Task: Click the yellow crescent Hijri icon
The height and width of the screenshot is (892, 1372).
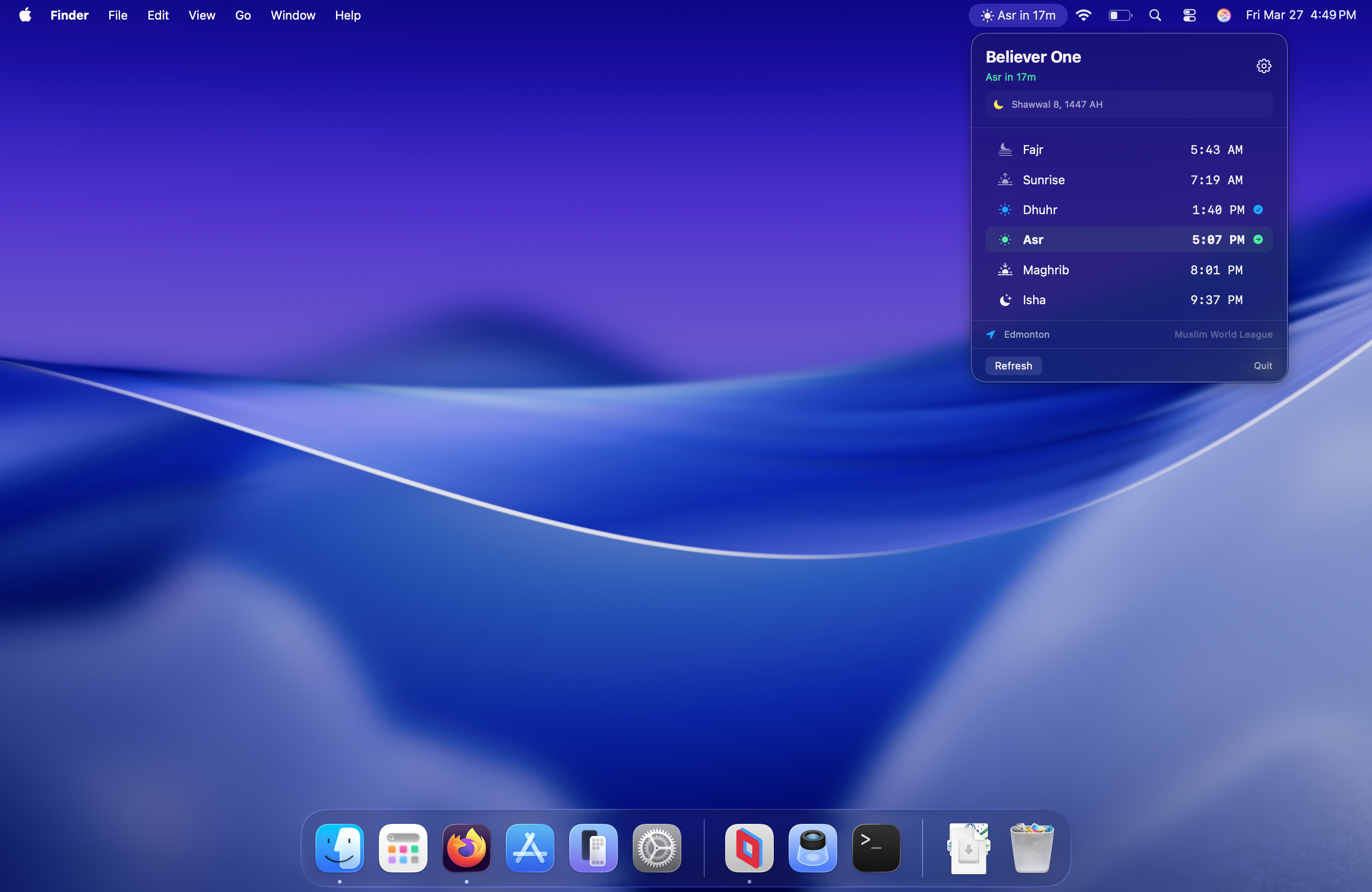Action: tap(999, 105)
